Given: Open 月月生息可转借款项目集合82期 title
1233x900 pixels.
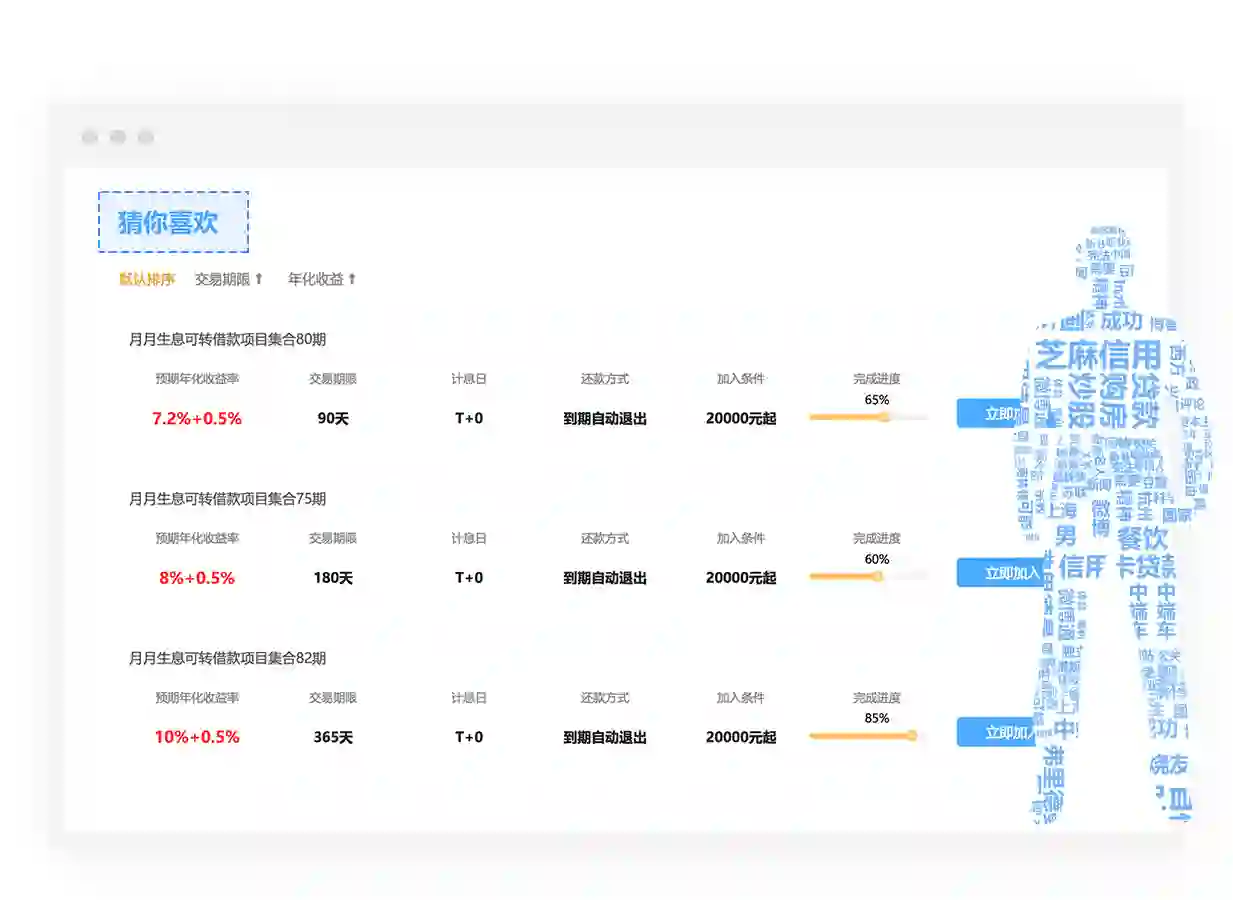Looking at the screenshot, I should click(x=227, y=658).
